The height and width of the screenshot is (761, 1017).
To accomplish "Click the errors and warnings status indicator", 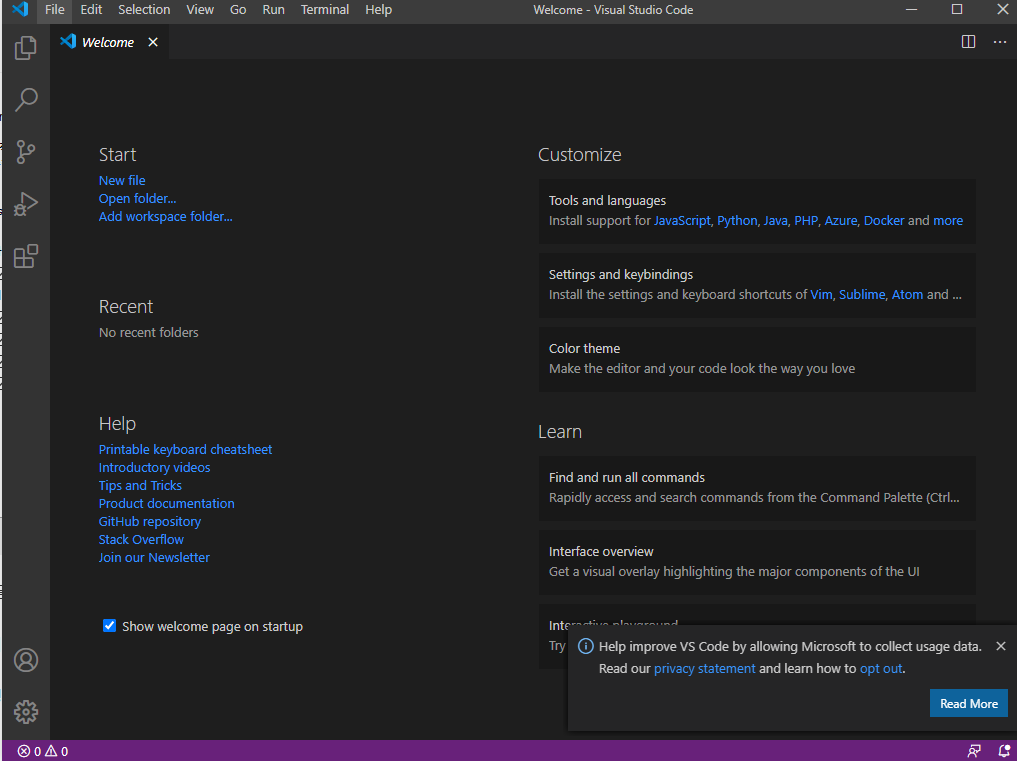I will click(43, 751).
